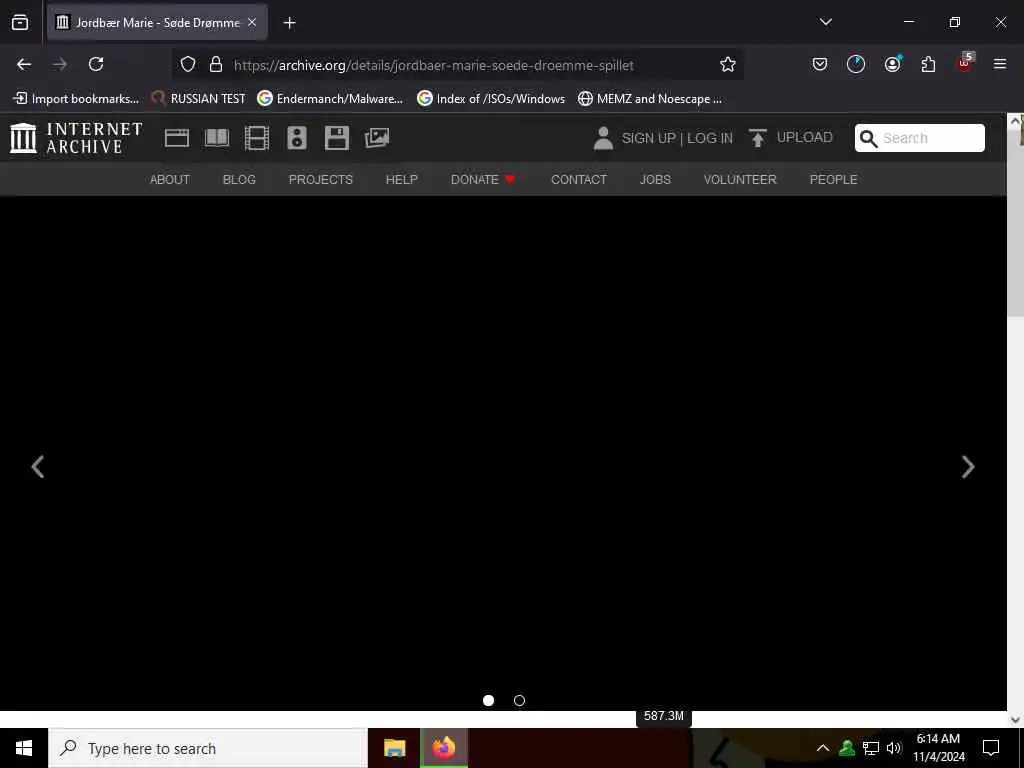
Task: Click the upload arrow icon
Action: coord(758,138)
